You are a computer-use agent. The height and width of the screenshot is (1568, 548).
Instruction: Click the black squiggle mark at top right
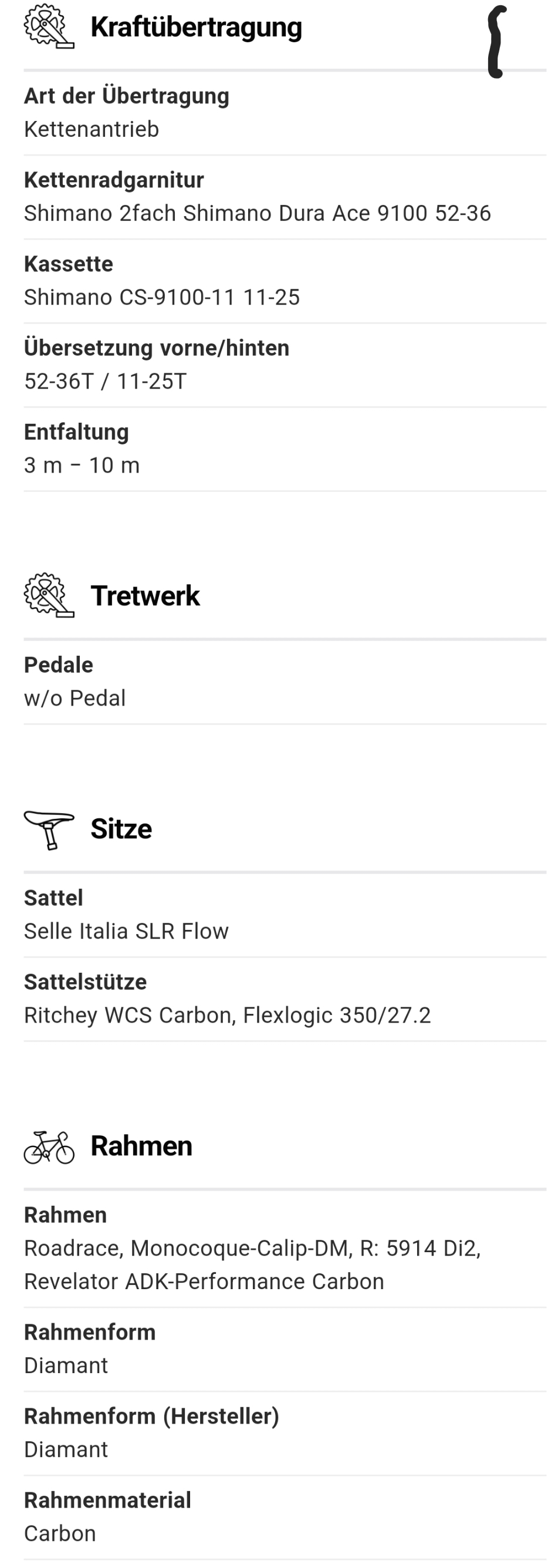pos(497,42)
